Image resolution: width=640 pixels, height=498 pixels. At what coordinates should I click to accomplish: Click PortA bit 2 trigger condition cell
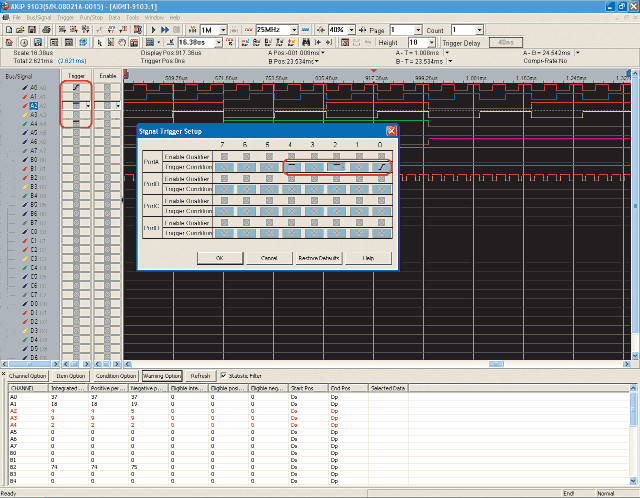coord(335,167)
